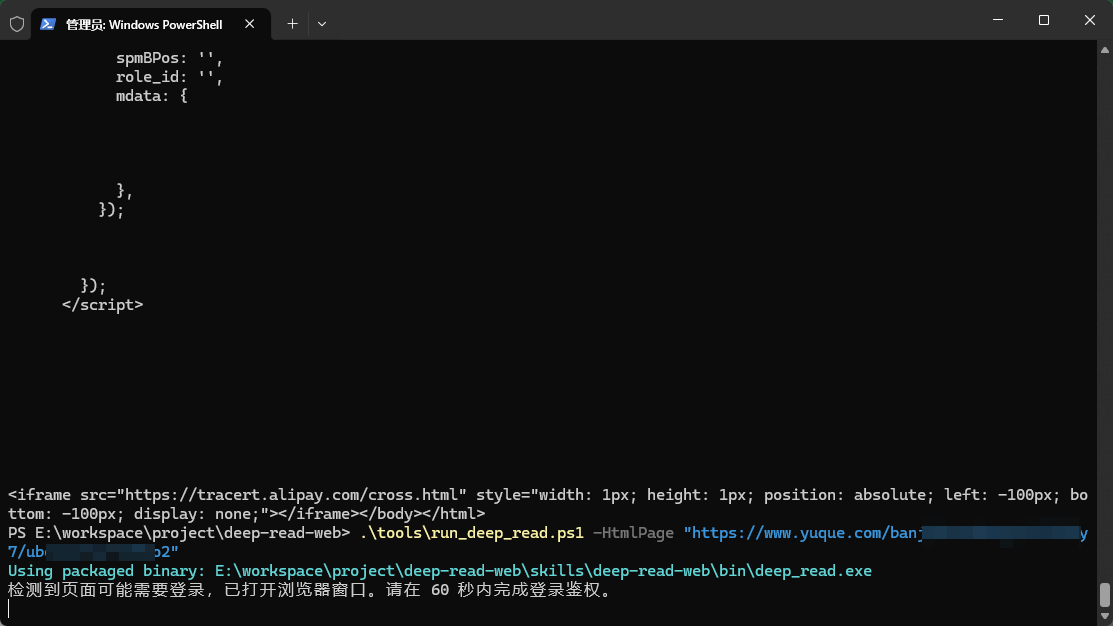Open a new tab with the plus button
The image size is (1113, 626).
pyautogui.click(x=292, y=24)
